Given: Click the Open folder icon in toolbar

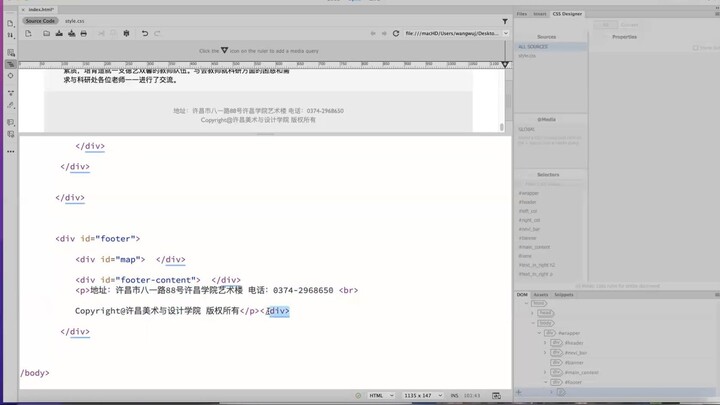Looking at the screenshot, I should tap(46, 33).
